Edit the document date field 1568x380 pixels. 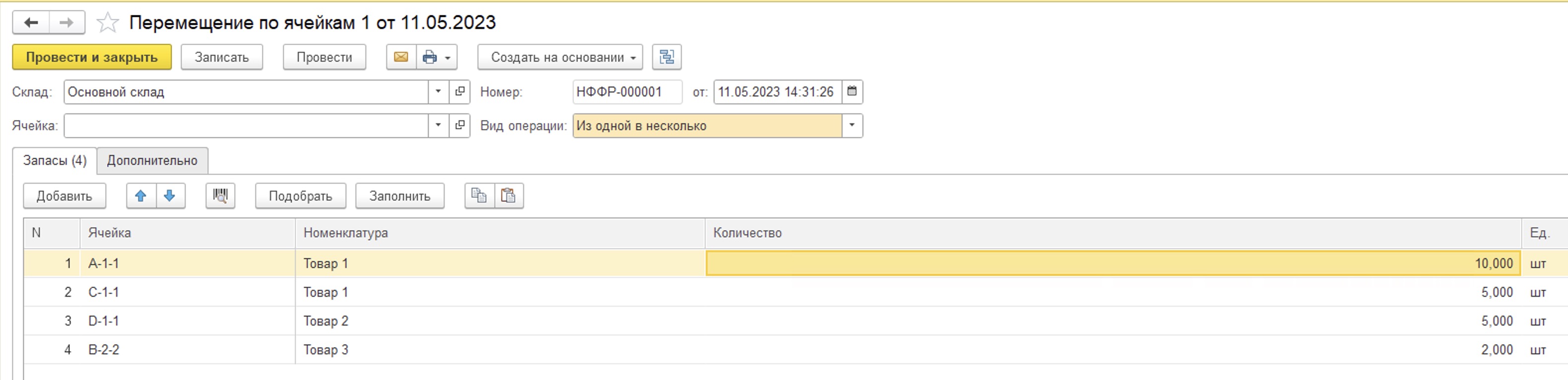[x=778, y=92]
